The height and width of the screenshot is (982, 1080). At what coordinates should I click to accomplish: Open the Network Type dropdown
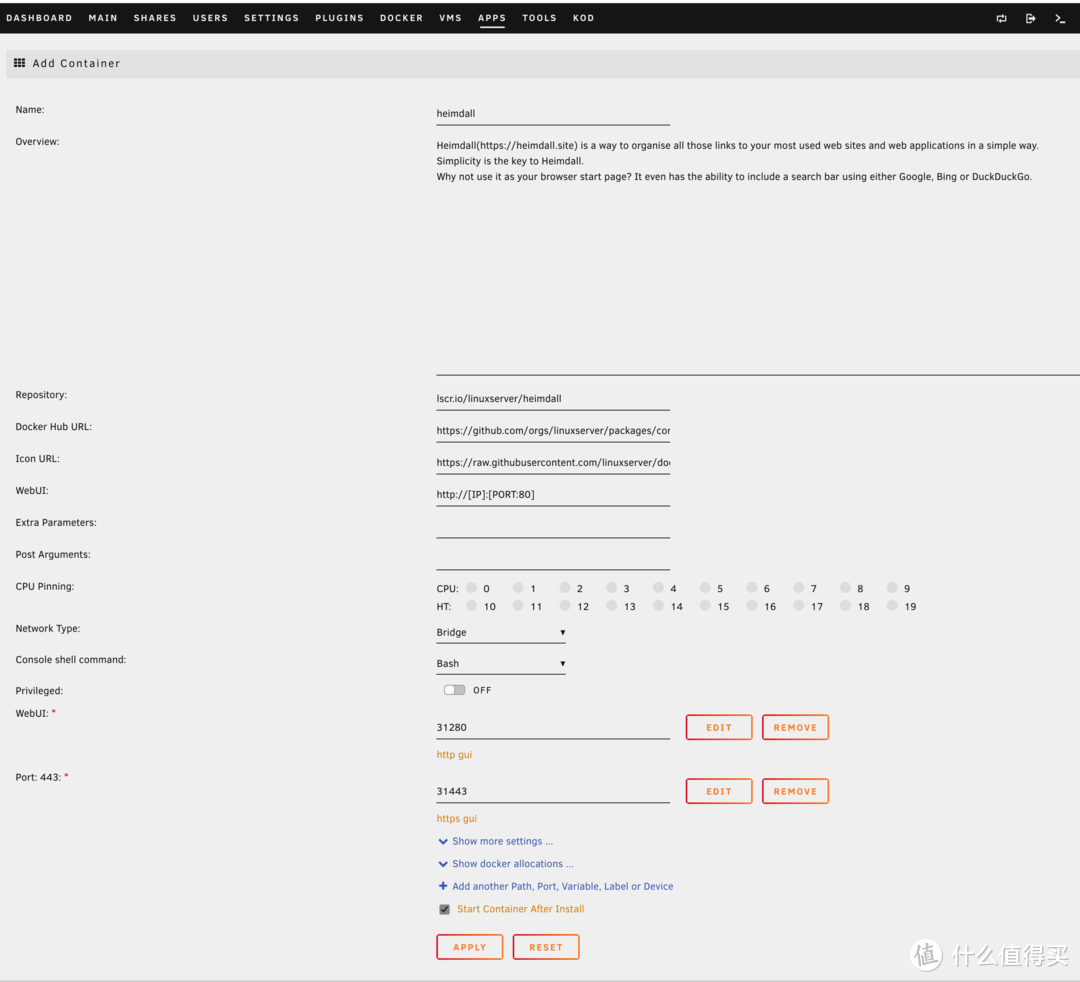click(501, 633)
